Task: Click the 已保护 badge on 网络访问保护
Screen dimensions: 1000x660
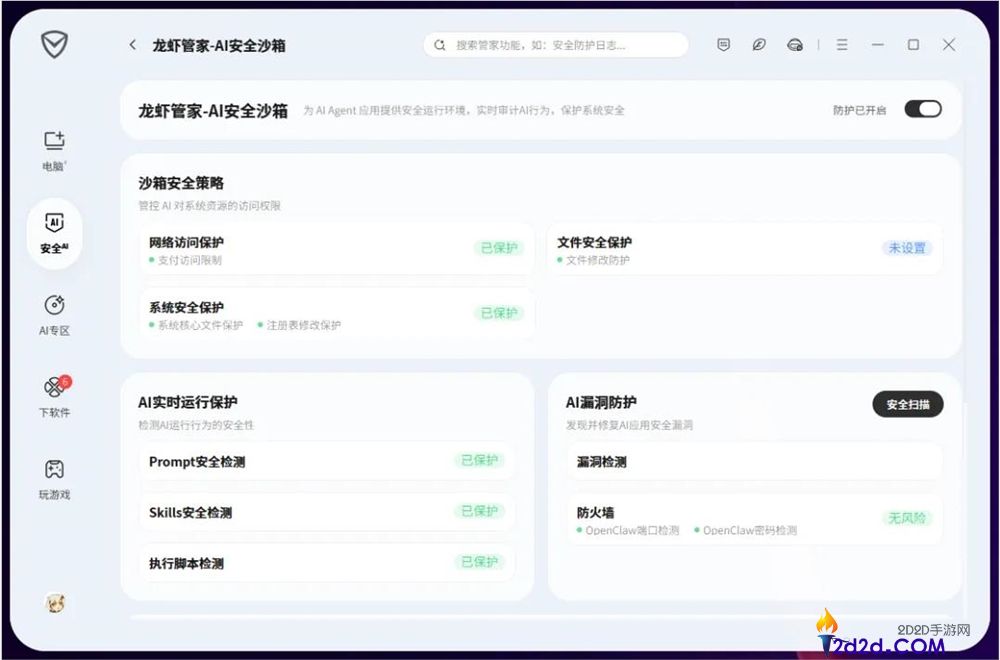Action: click(x=500, y=249)
